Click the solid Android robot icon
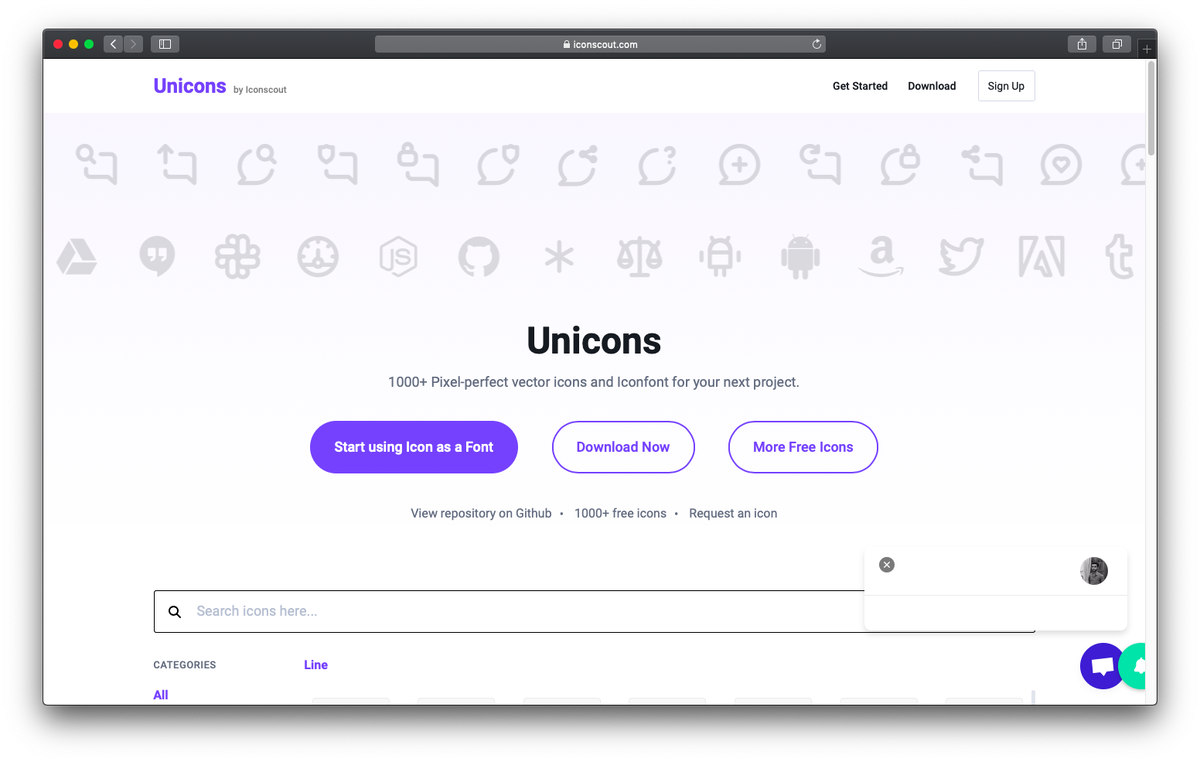The height and width of the screenshot is (762, 1200). pyautogui.click(x=800, y=257)
